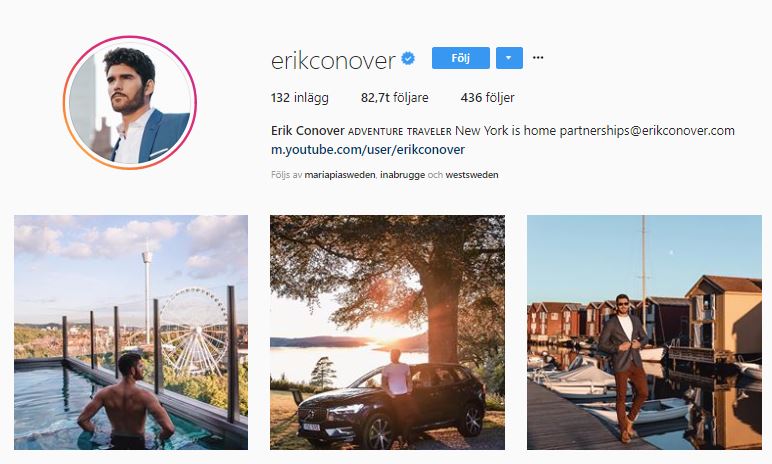The image size is (772, 464).
Task: Open the 82,7t följare followers list
Action: tap(394, 98)
